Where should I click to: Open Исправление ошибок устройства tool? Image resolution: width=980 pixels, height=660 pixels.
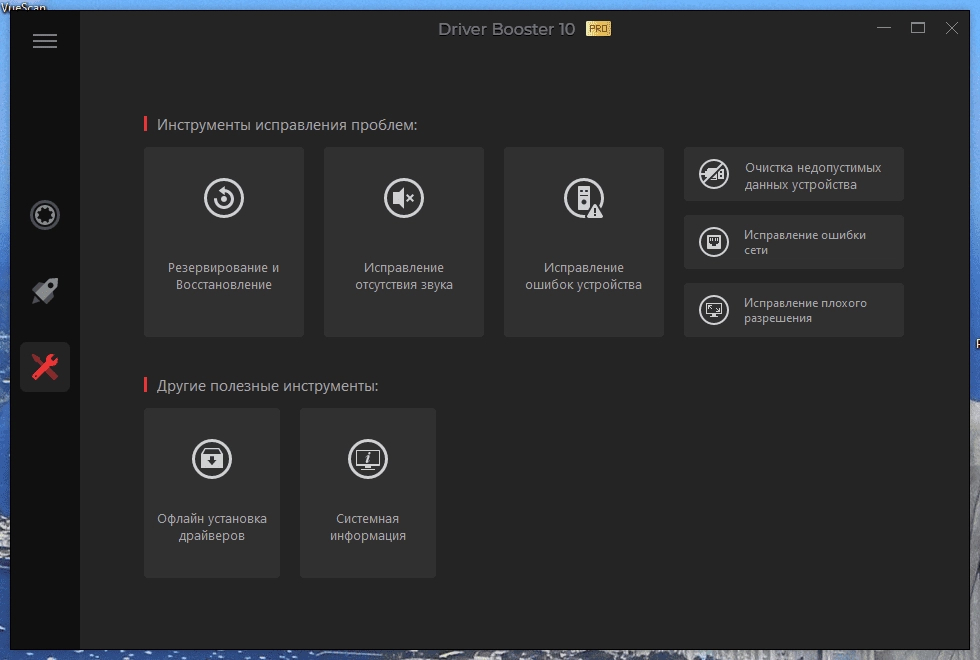coord(584,242)
